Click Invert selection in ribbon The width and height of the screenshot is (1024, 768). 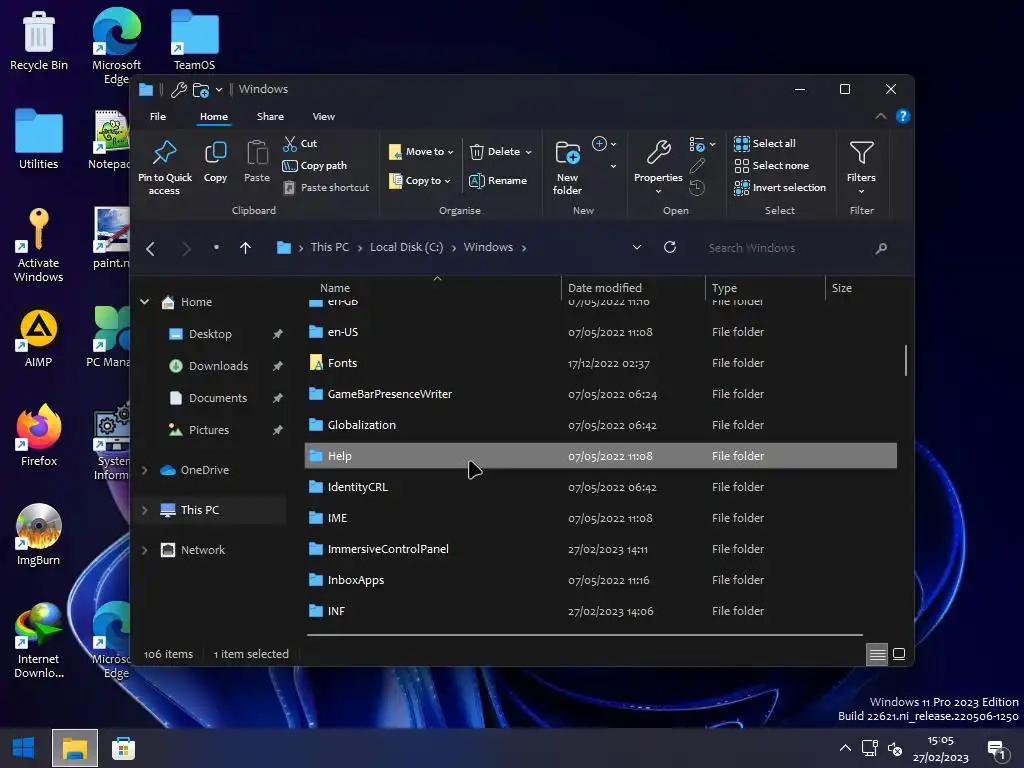pos(780,188)
